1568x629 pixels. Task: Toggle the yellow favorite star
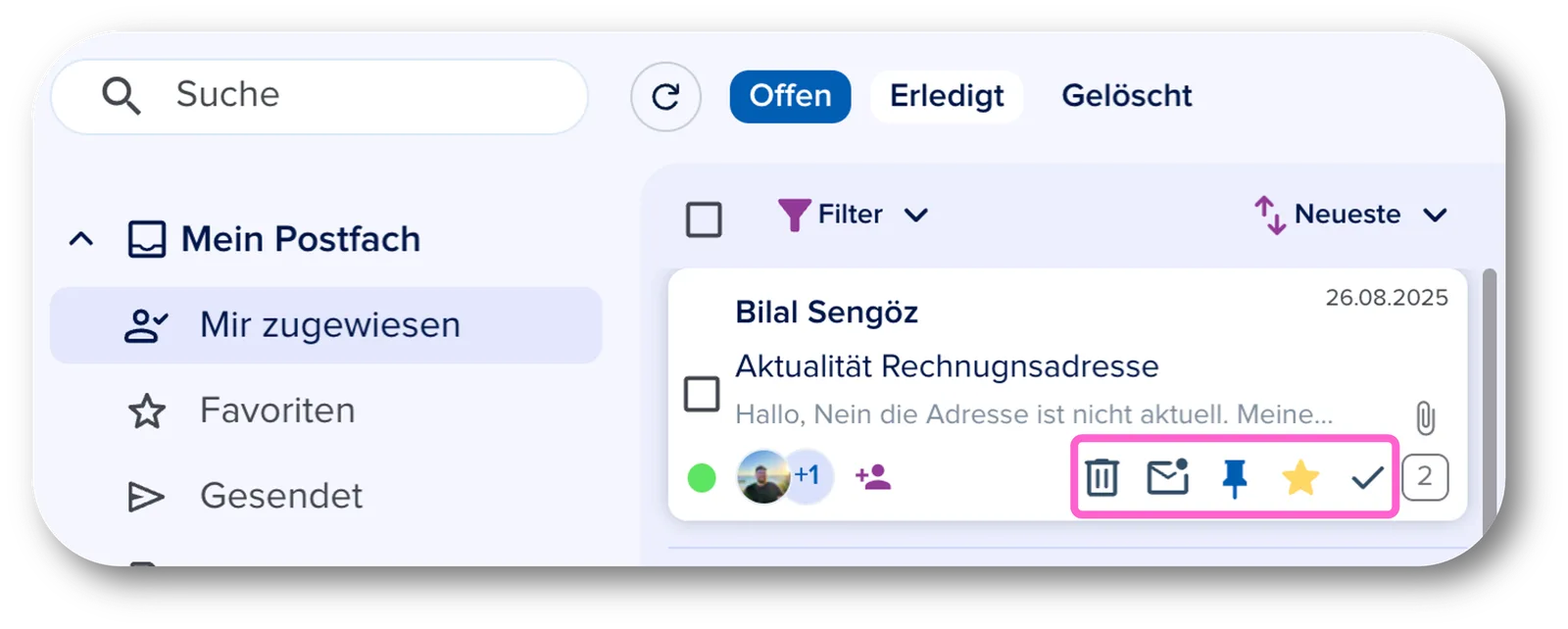1300,477
